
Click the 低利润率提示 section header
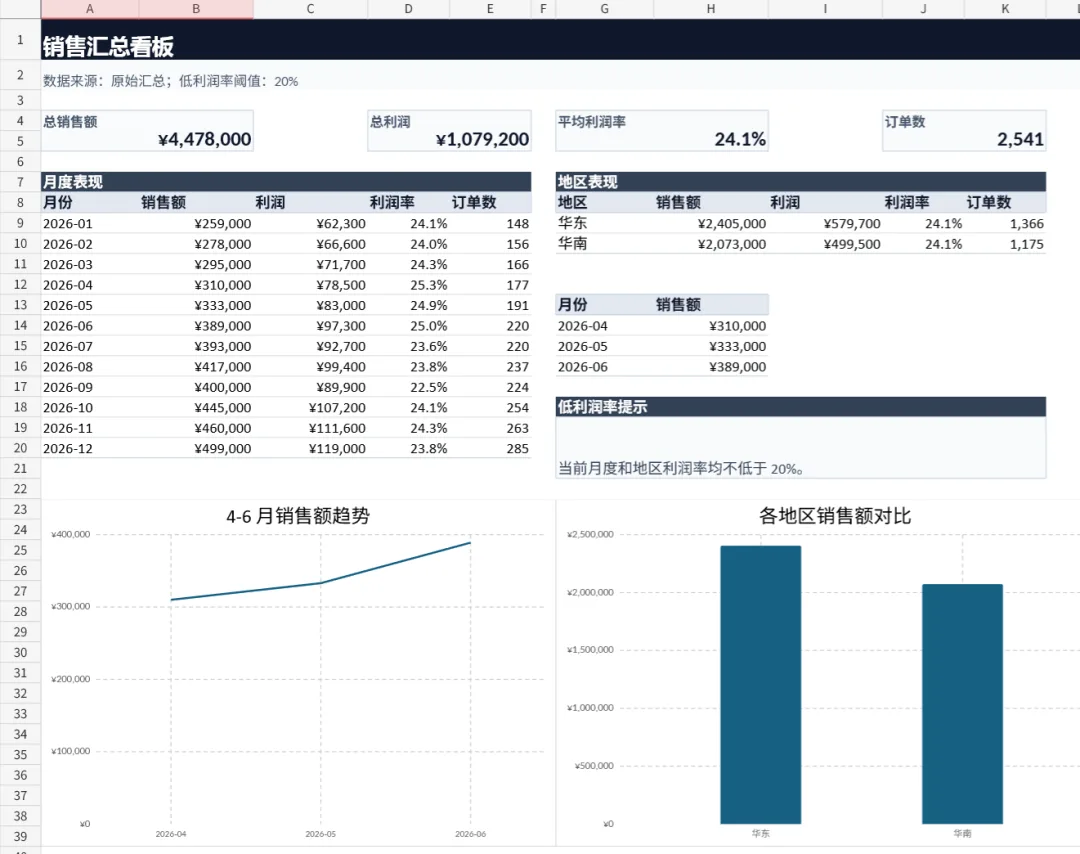(800, 407)
